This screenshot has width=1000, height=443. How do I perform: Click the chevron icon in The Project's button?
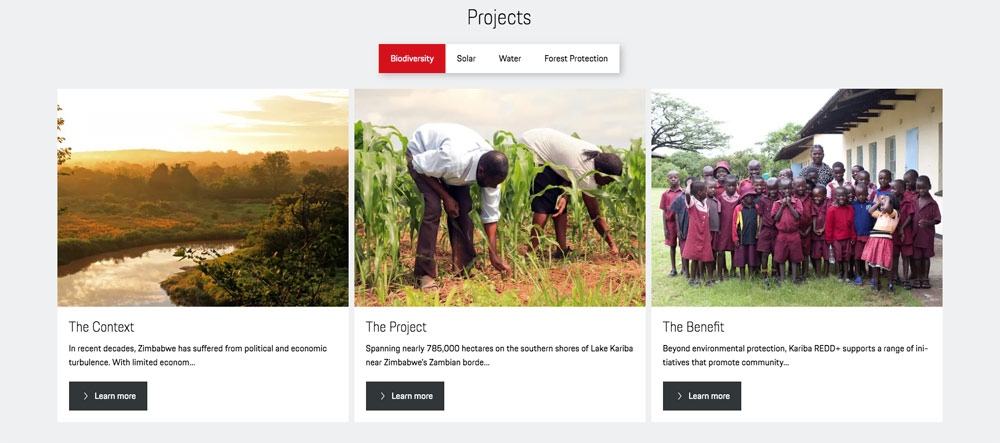[x=382, y=396]
